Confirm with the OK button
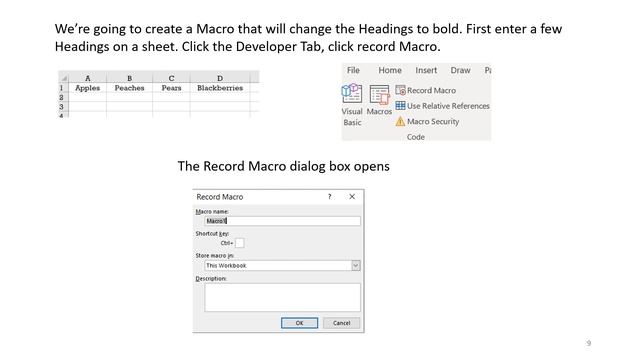Screen dimensions: 640x360 299,323
